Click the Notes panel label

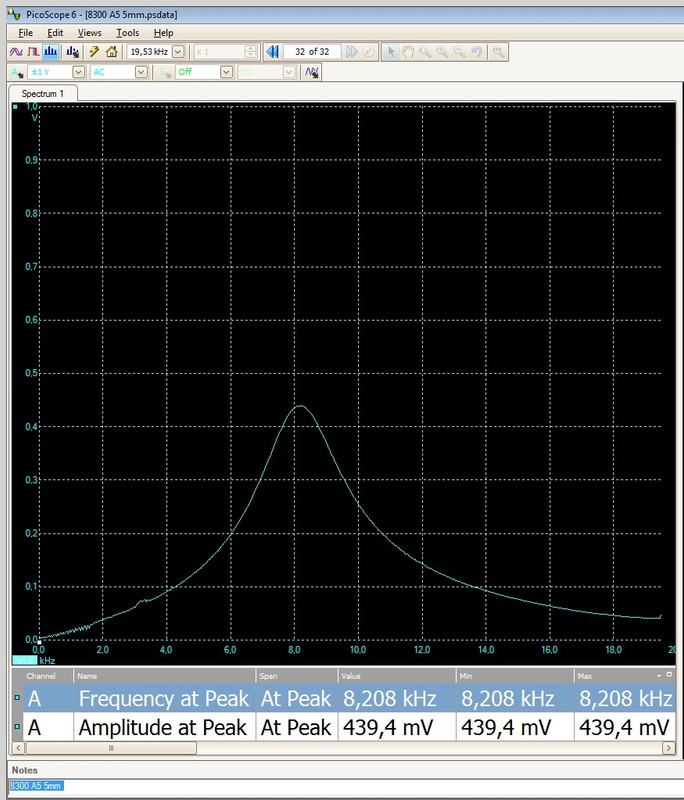[x=24, y=770]
